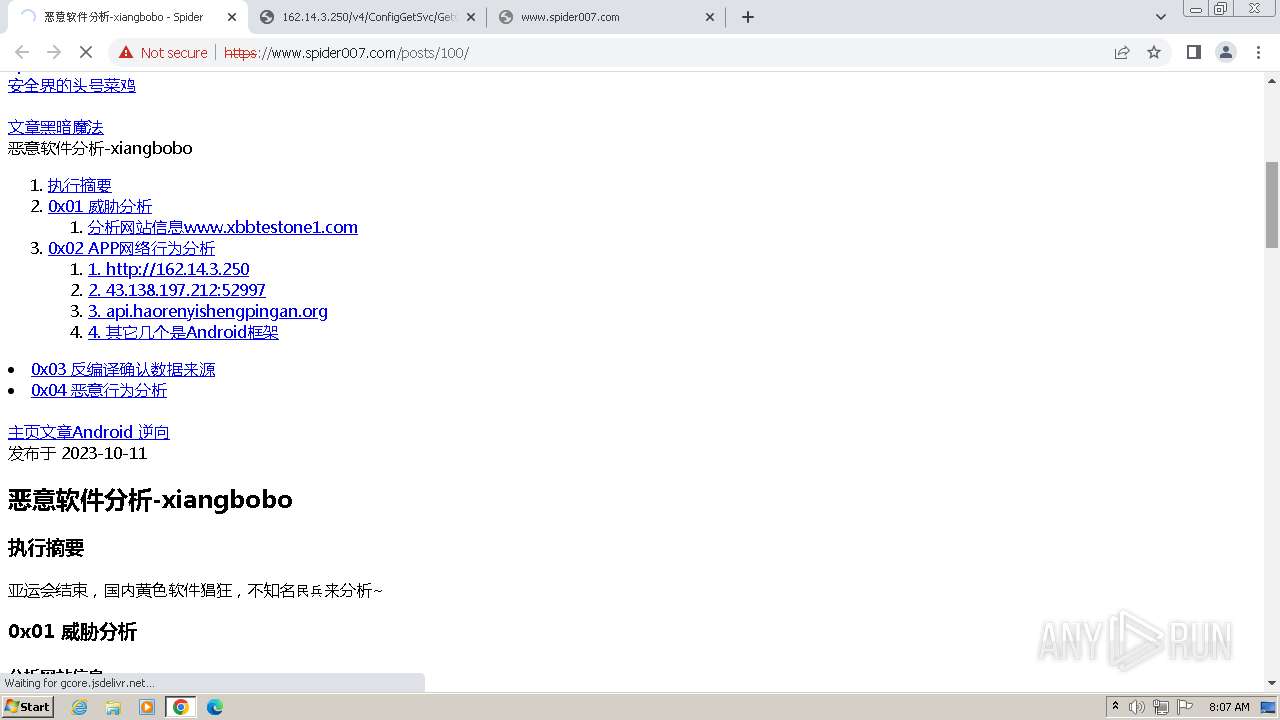Screen dimensions: 1280x720
Task: Switch to the www.spider007.com tab
Action: click(x=605, y=17)
